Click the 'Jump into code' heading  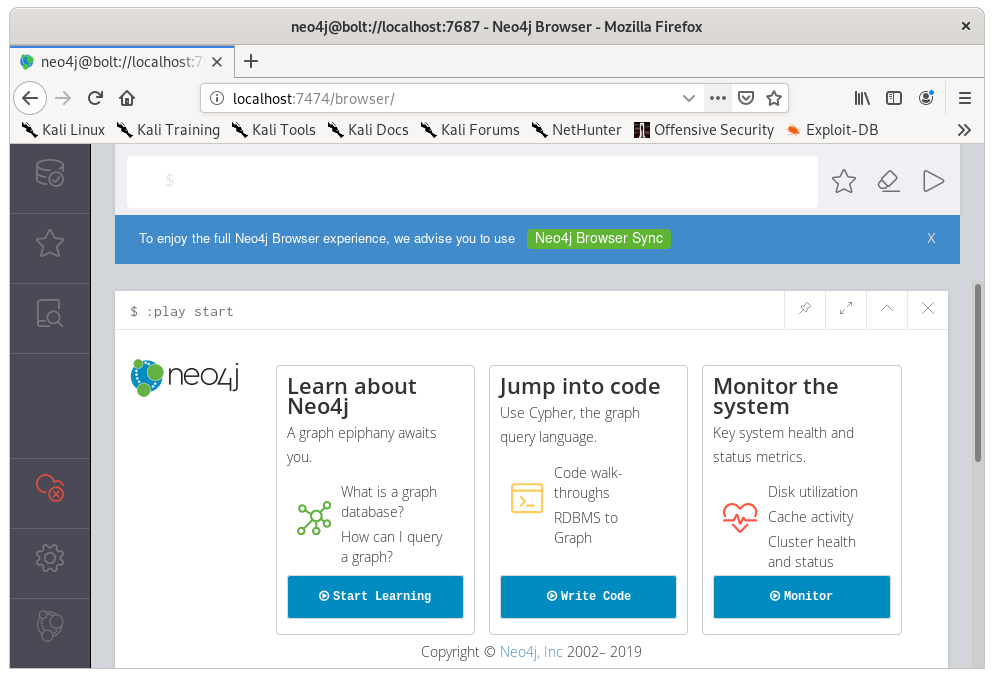tap(580, 387)
